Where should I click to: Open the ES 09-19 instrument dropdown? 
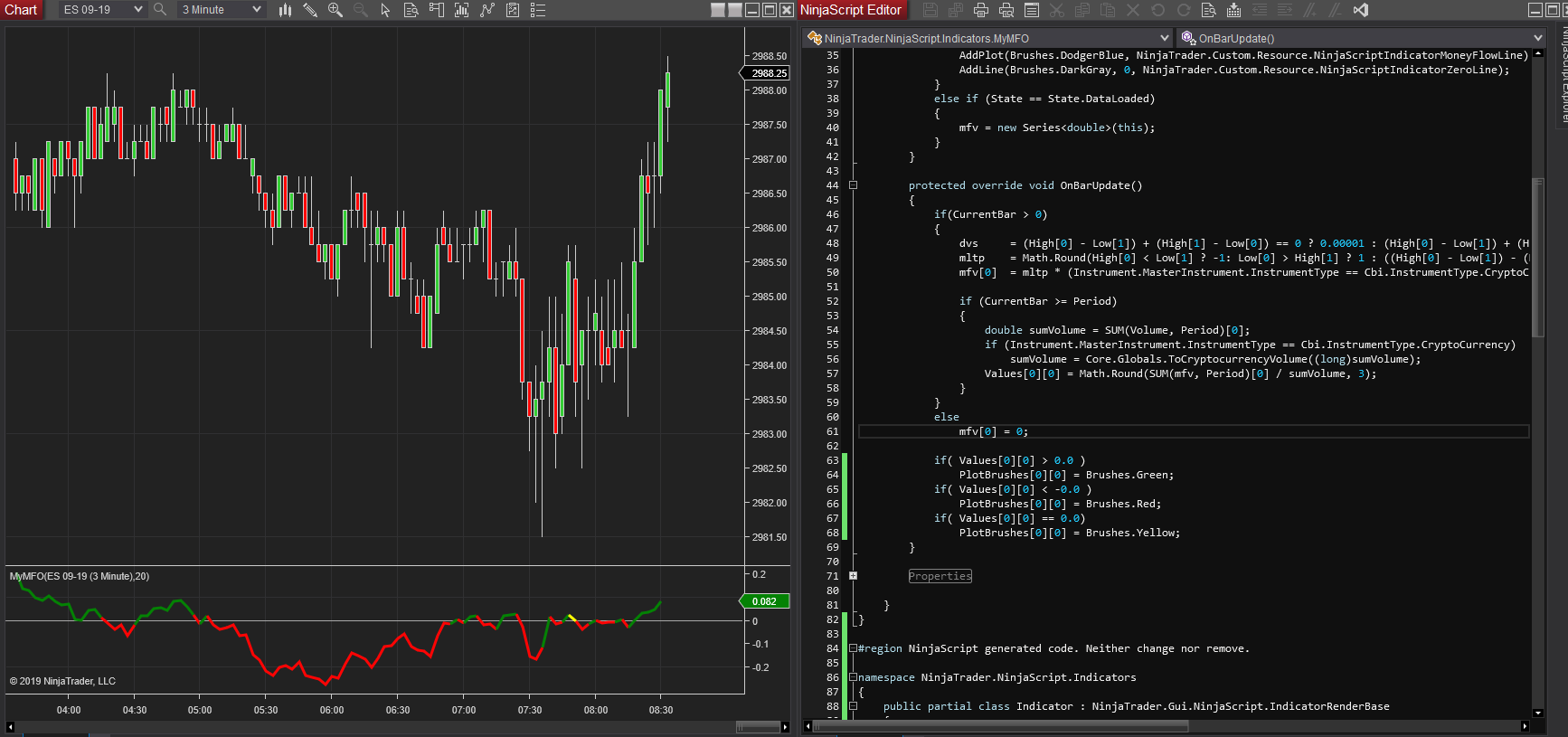coord(102,10)
